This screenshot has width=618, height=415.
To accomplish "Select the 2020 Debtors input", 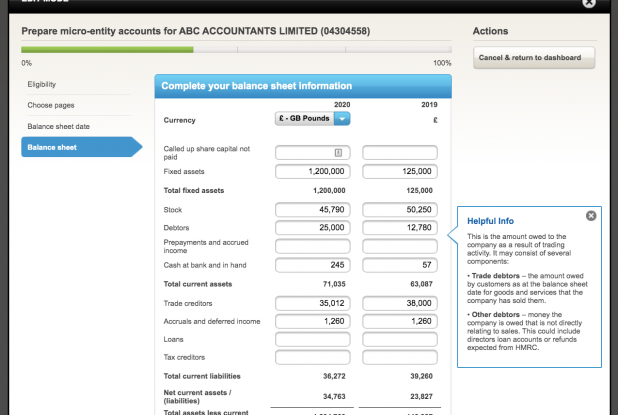I will [312, 227].
